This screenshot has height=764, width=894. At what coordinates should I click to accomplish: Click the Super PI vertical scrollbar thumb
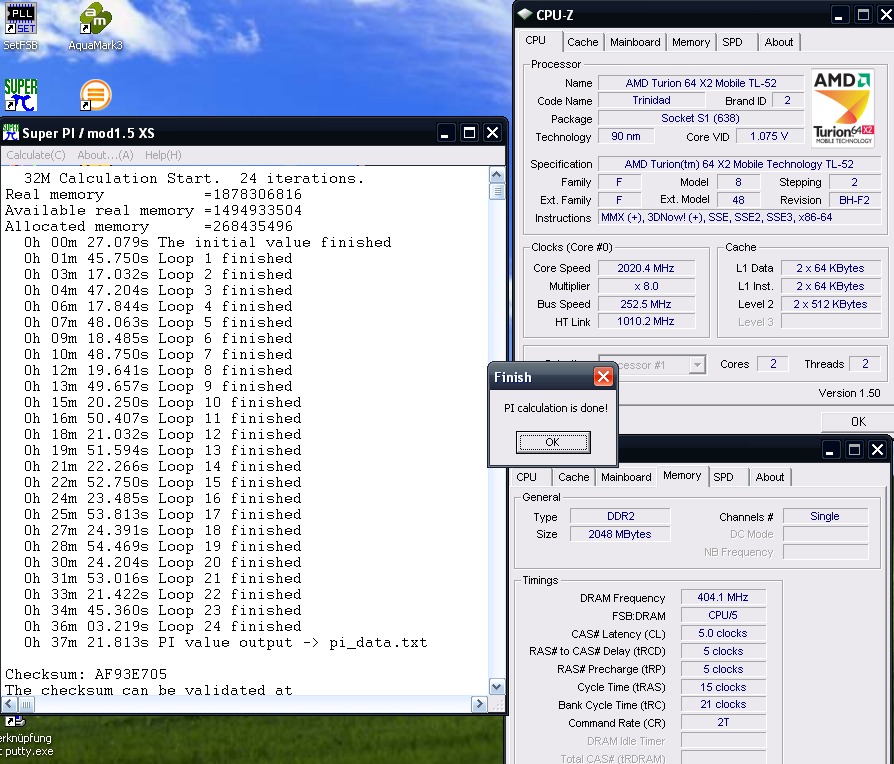(497, 192)
